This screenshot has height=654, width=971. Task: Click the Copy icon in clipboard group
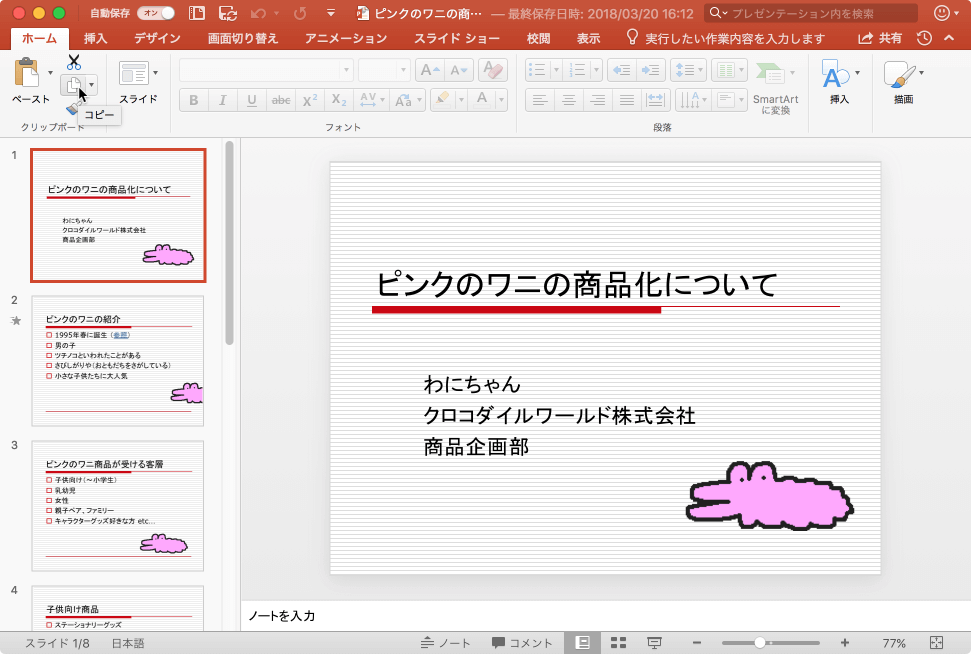tap(73, 86)
